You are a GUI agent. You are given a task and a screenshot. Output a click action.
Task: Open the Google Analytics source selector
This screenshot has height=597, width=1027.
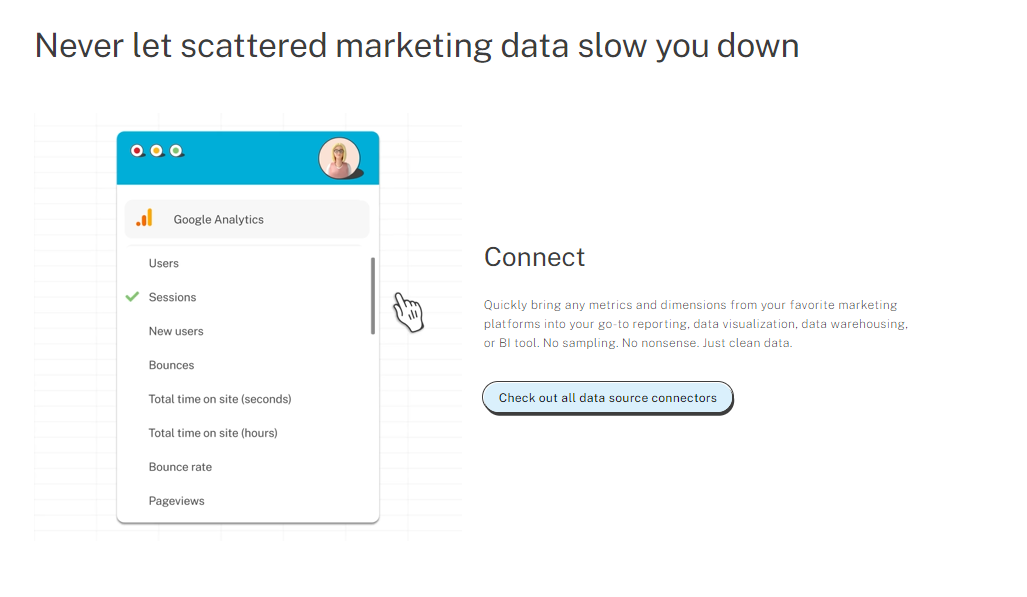247,219
